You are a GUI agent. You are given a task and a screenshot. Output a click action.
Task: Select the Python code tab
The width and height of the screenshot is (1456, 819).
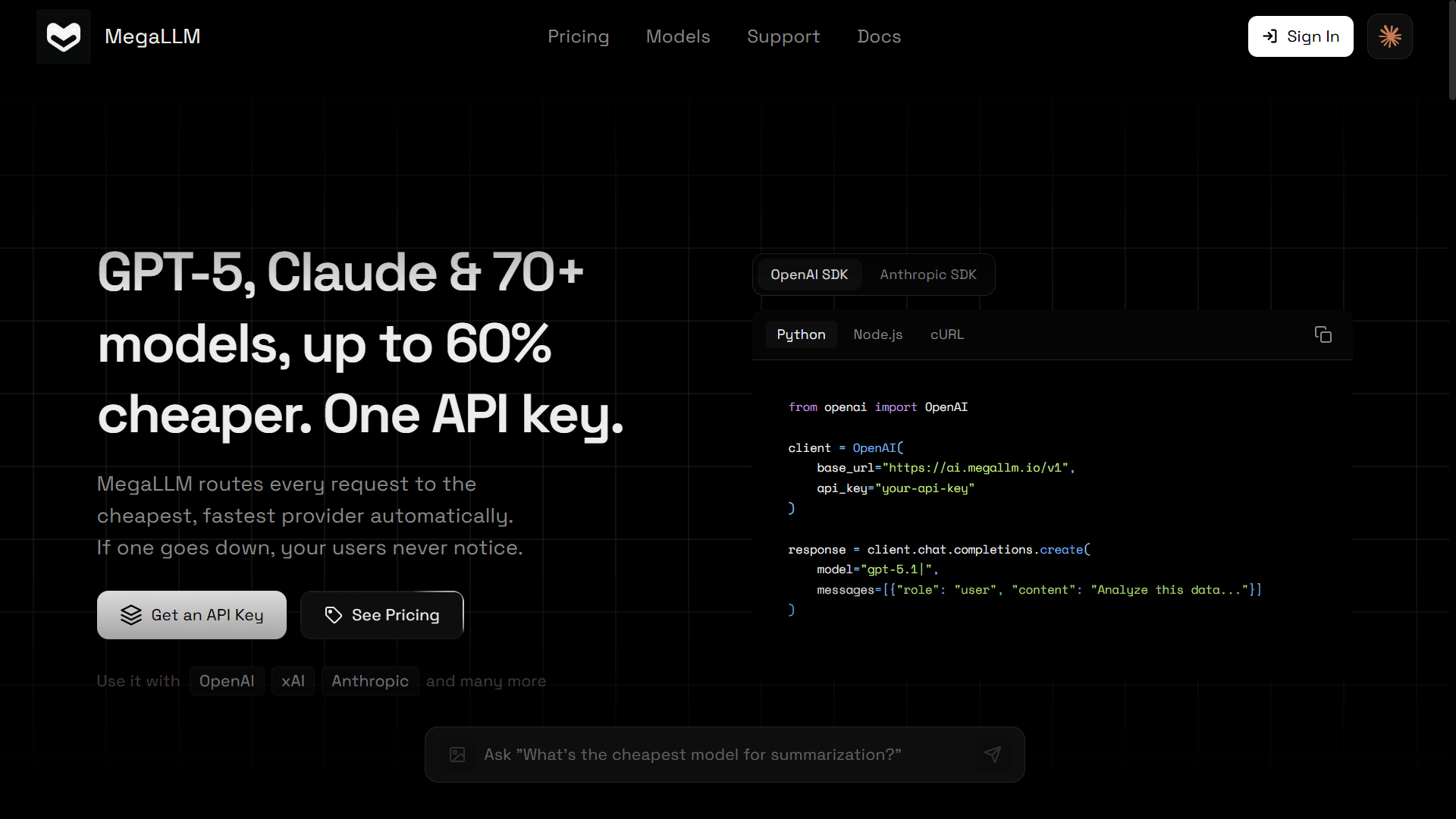pyautogui.click(x=801, y=334)
